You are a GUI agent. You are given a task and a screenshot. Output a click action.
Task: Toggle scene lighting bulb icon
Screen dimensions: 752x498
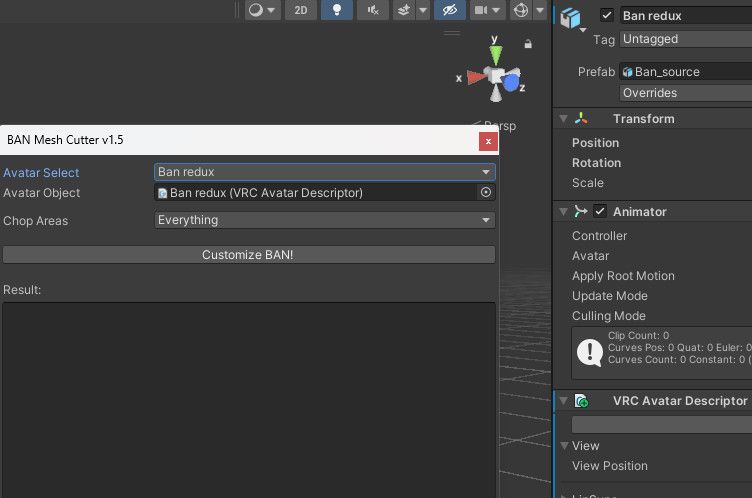click(337, 10)
